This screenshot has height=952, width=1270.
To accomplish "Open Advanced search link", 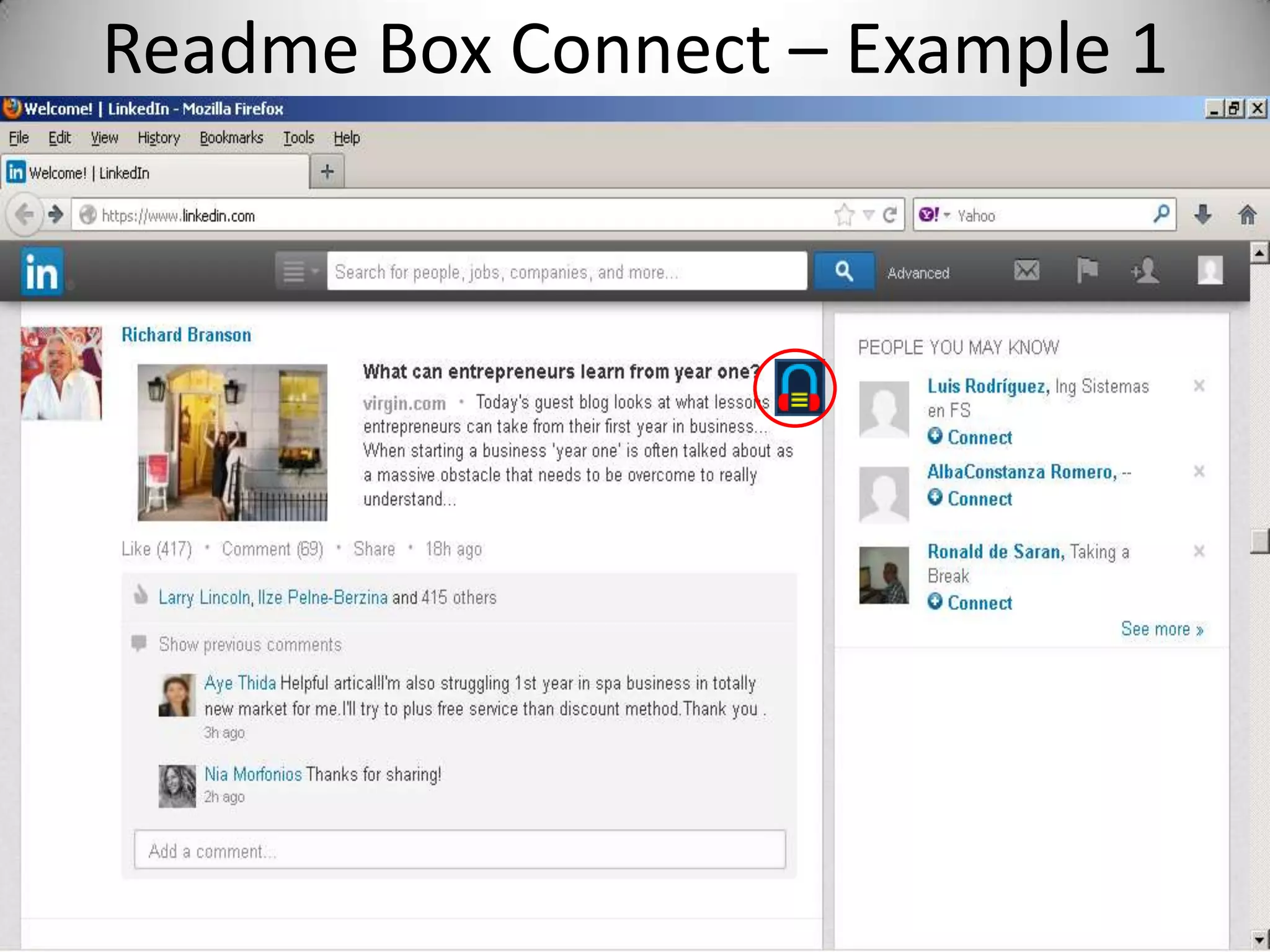I will click(918, 273).
